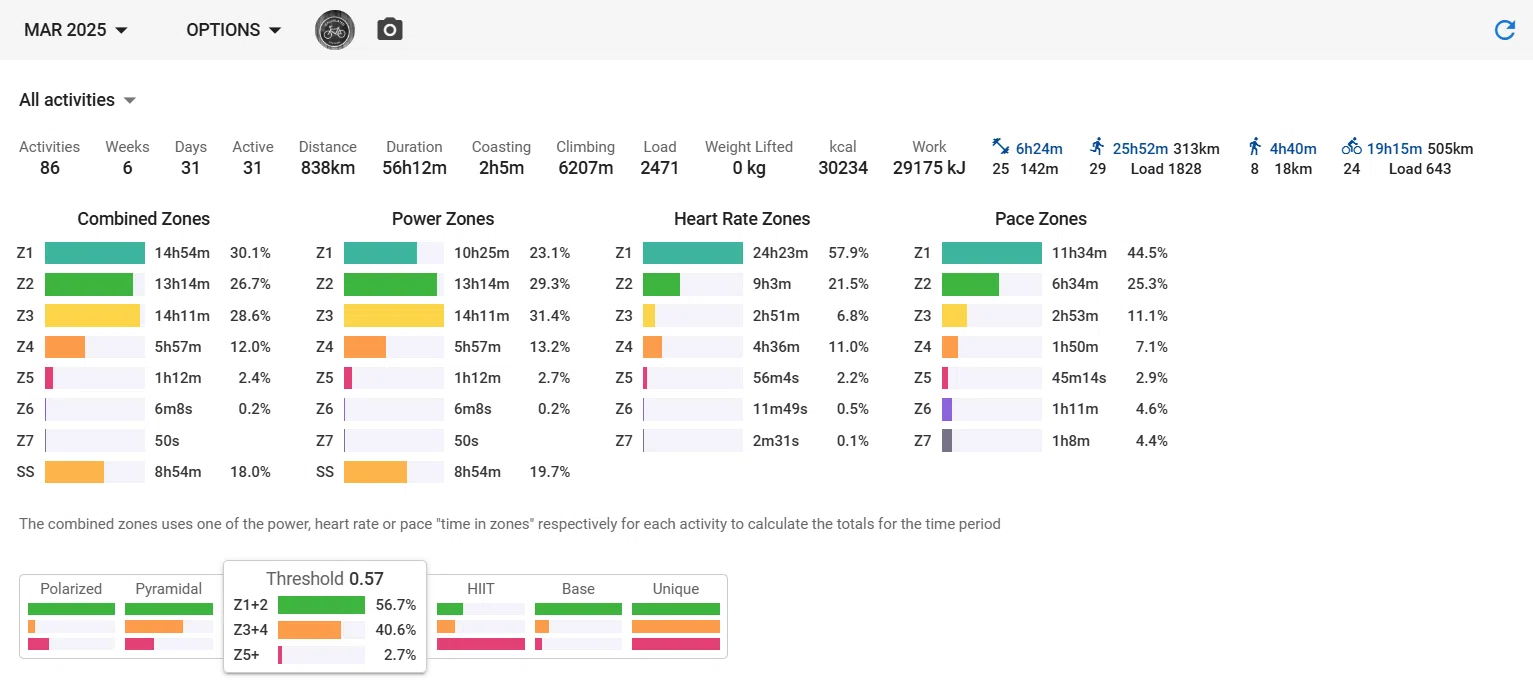Click the cycling icon beside 19h15m
The height and width of the screenshot is (691, 1533).
(1351, 147)
